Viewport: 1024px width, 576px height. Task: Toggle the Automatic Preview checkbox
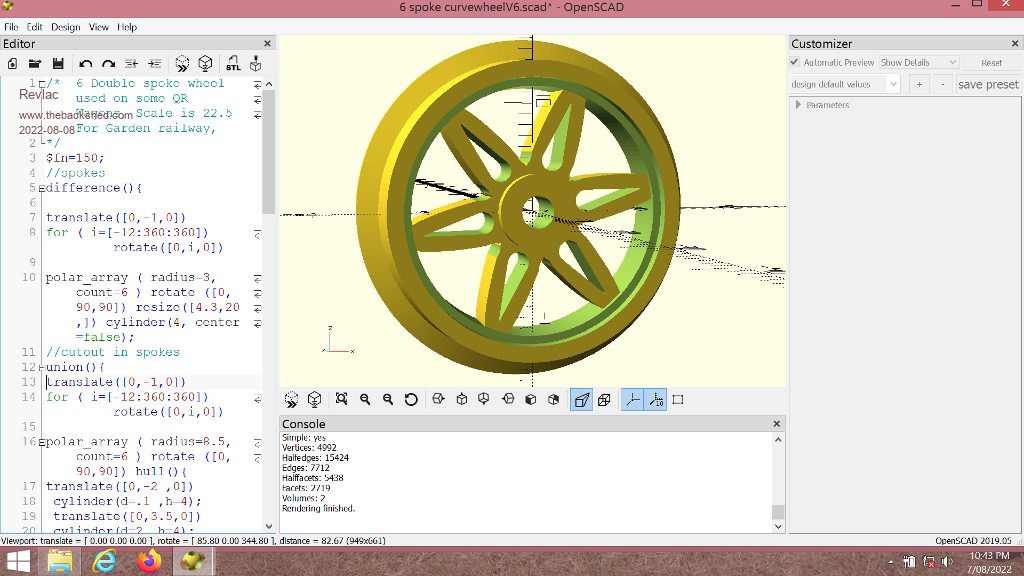[796, 62]
